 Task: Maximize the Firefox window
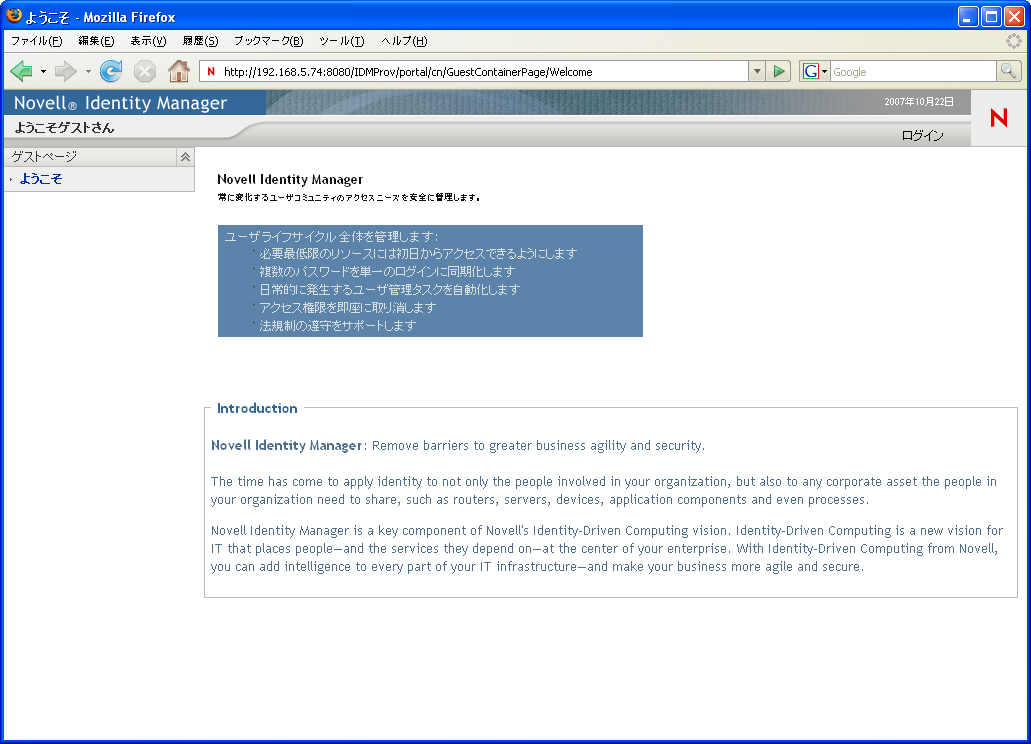pos(991,16)
